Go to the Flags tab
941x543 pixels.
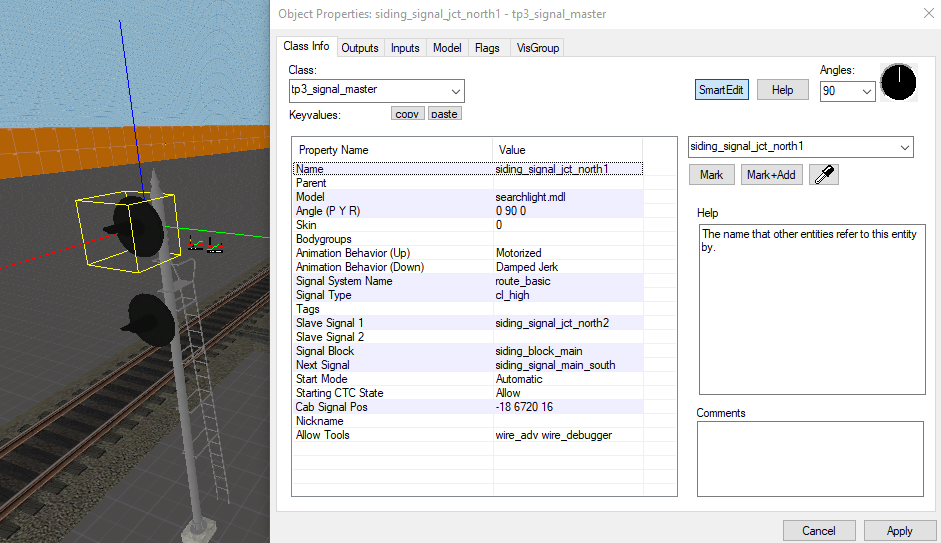pyautogui.click(x=487, y=48)
